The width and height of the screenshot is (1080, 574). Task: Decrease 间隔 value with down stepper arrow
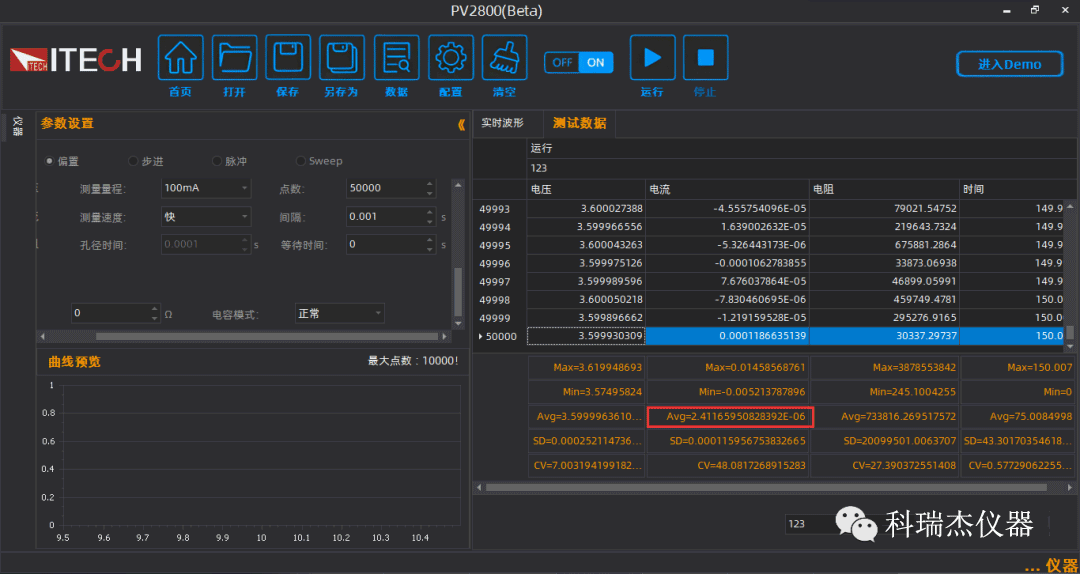pos(430,221)
